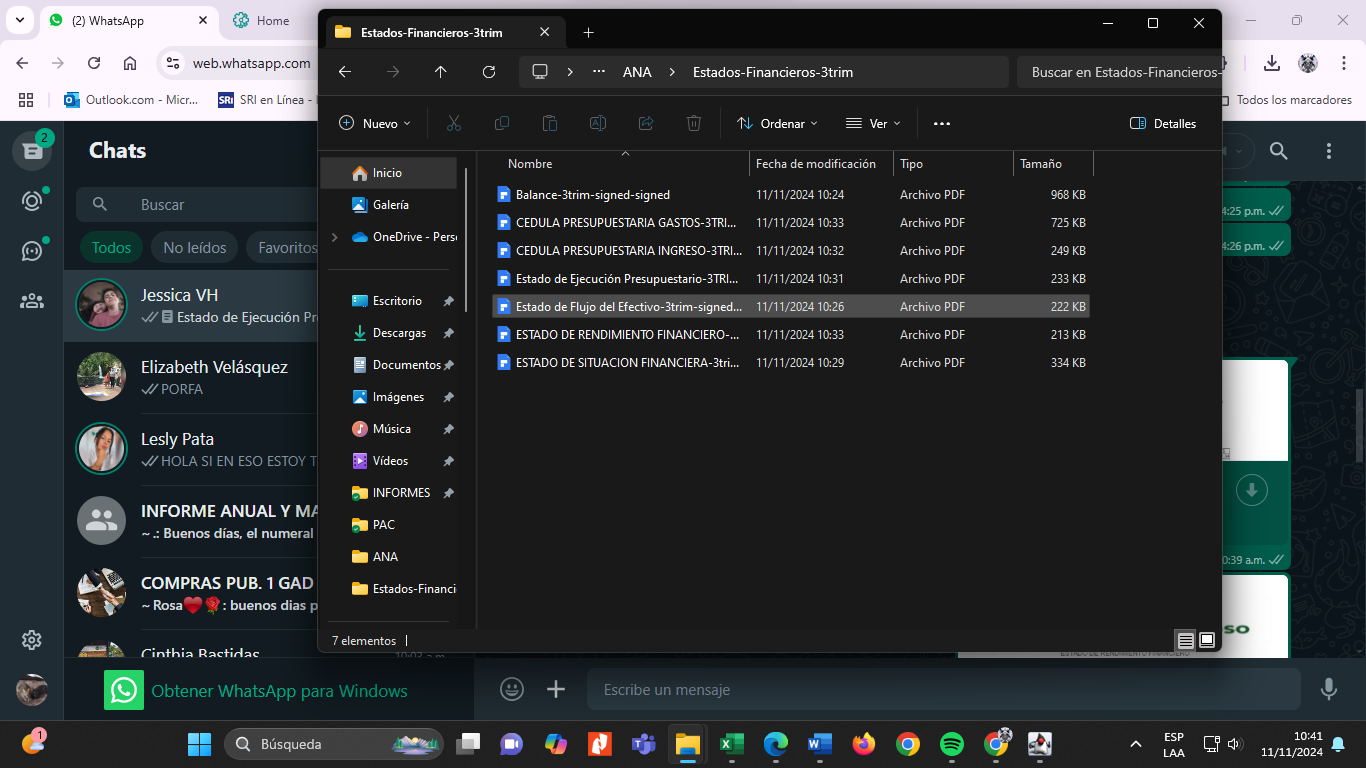Open the See more options ellipsis menu
1366x768 pixels.
941,124
